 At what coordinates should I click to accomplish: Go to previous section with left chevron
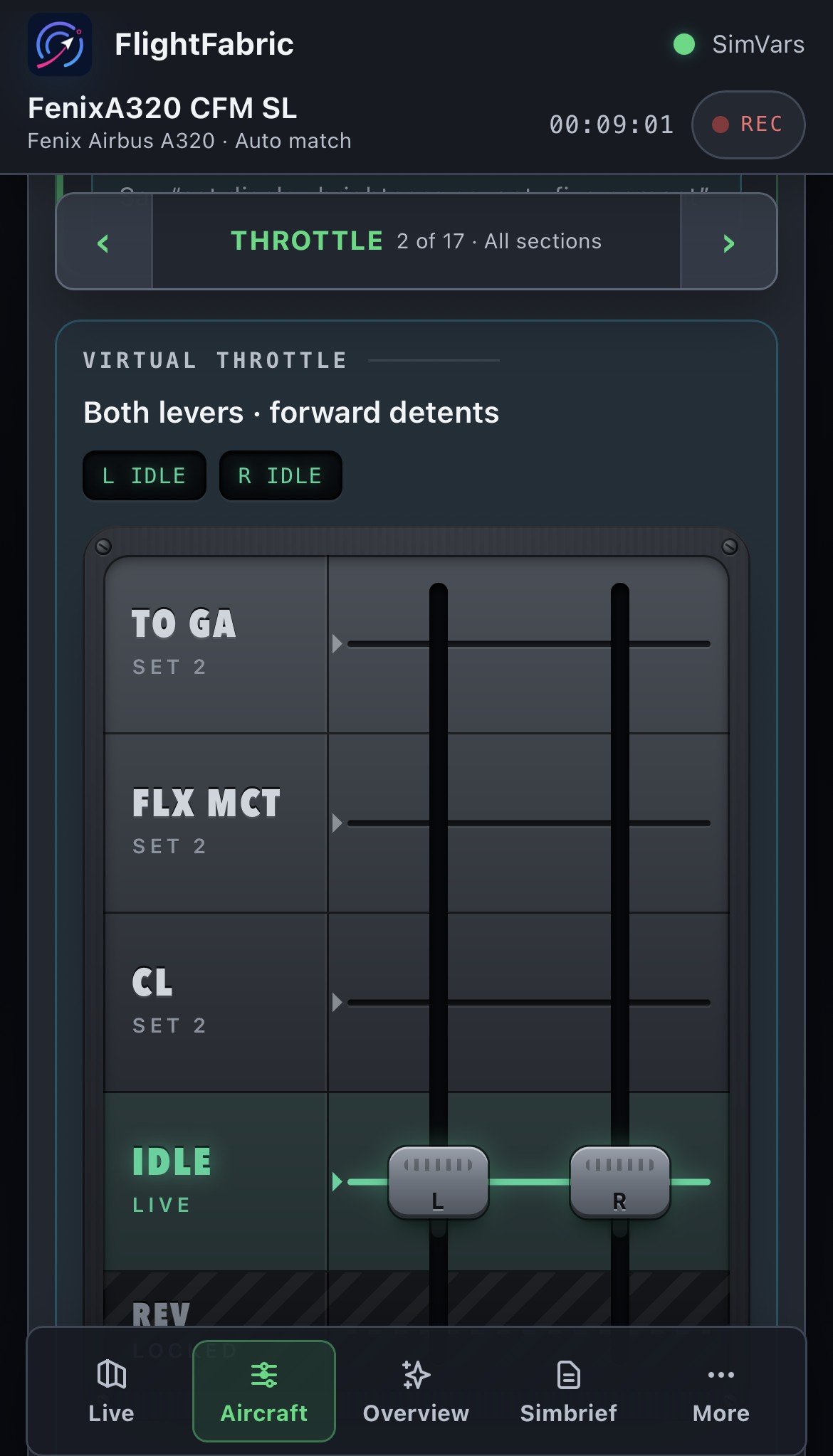tap(104, 242)
